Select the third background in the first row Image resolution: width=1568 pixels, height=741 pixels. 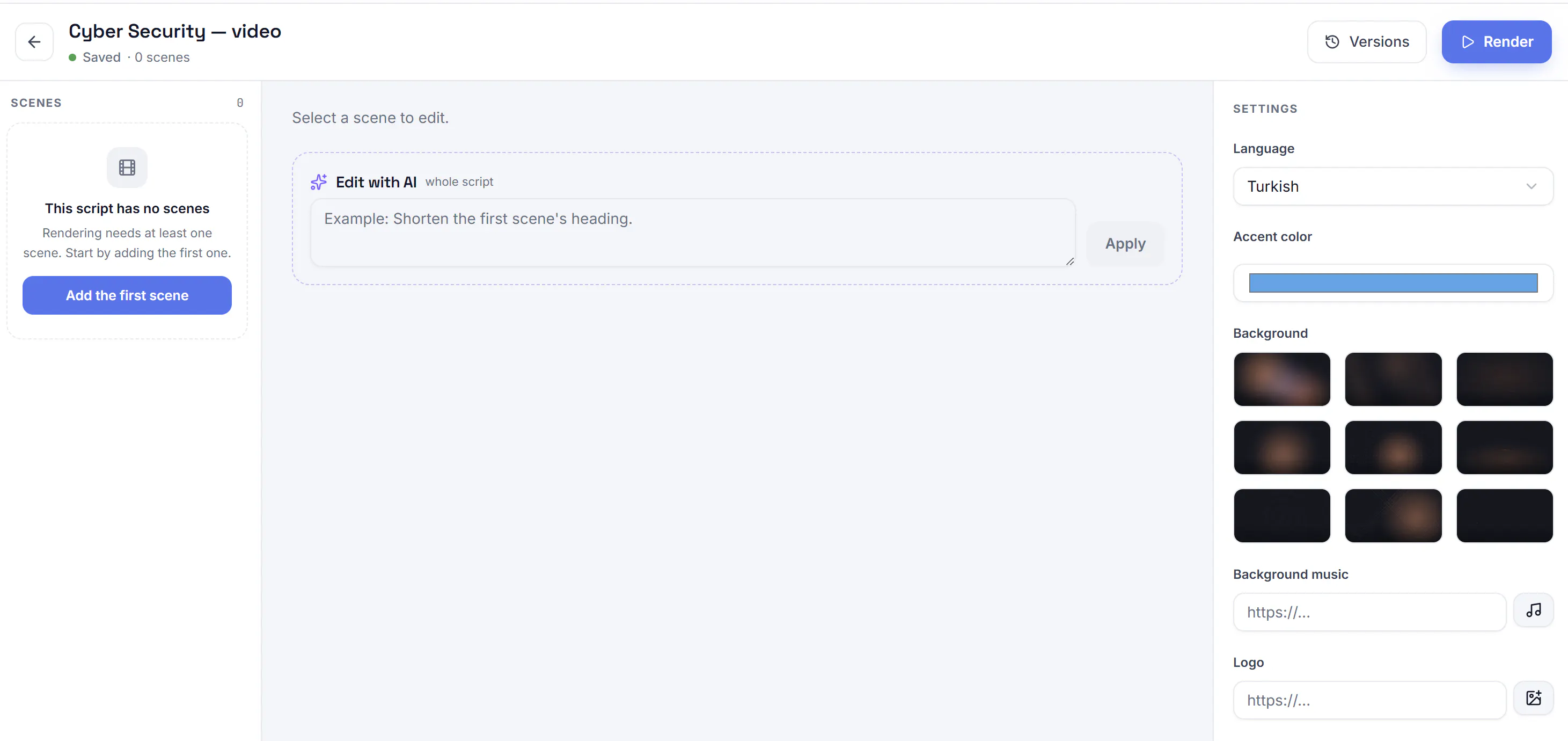1504,379
